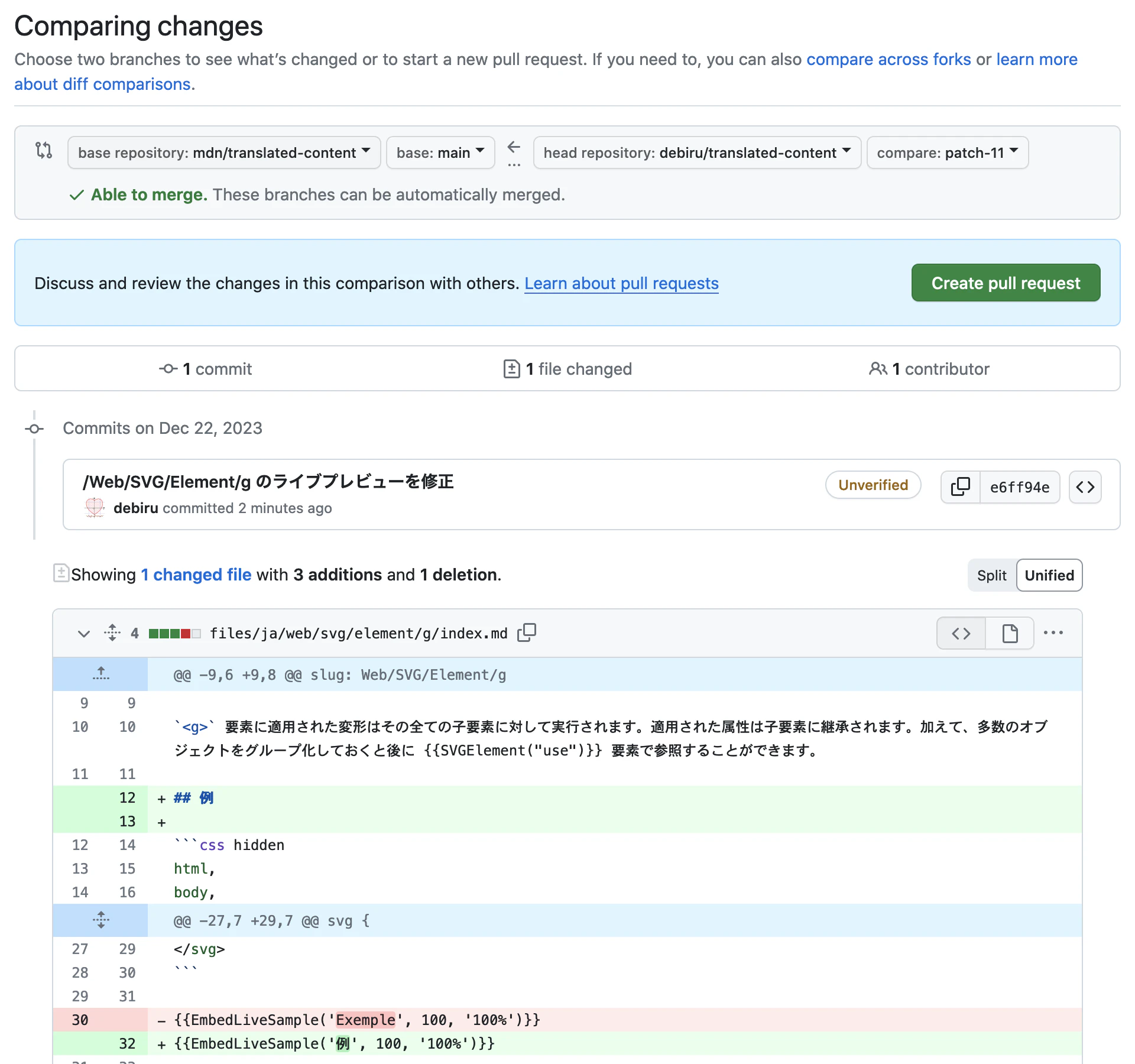Switch diff view to Split

tap(991, 575)
